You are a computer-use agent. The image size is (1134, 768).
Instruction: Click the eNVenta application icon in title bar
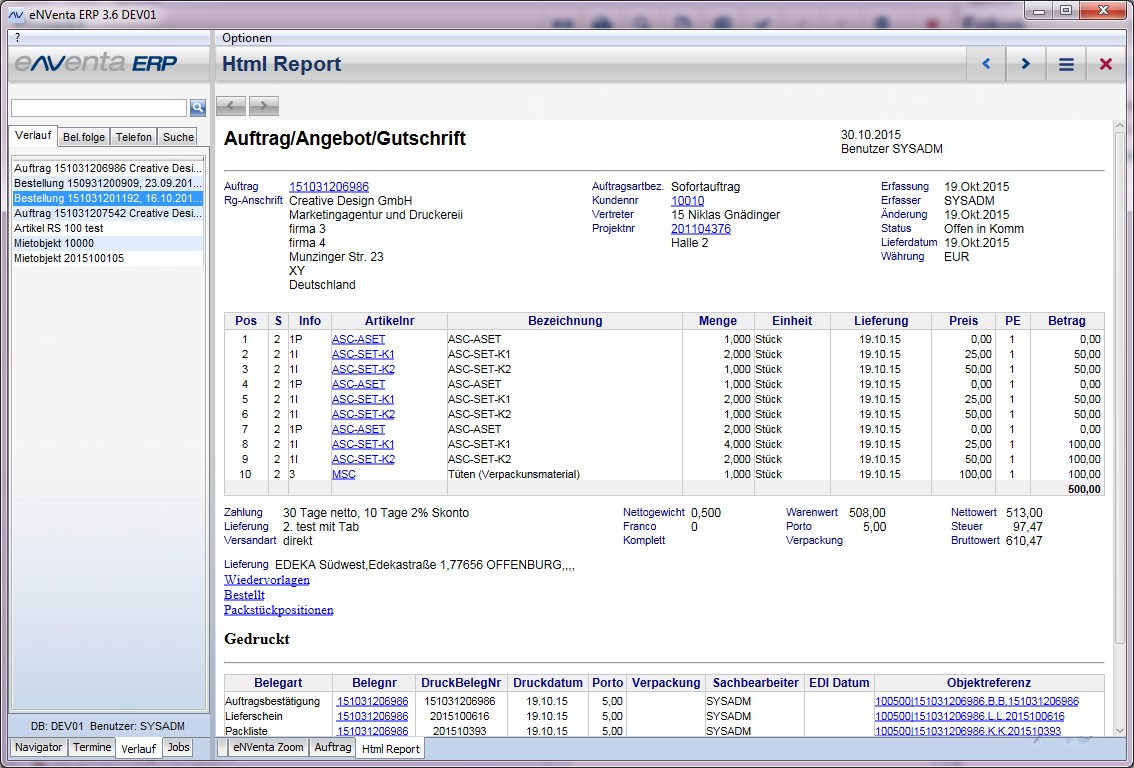(x=16, y=15)
